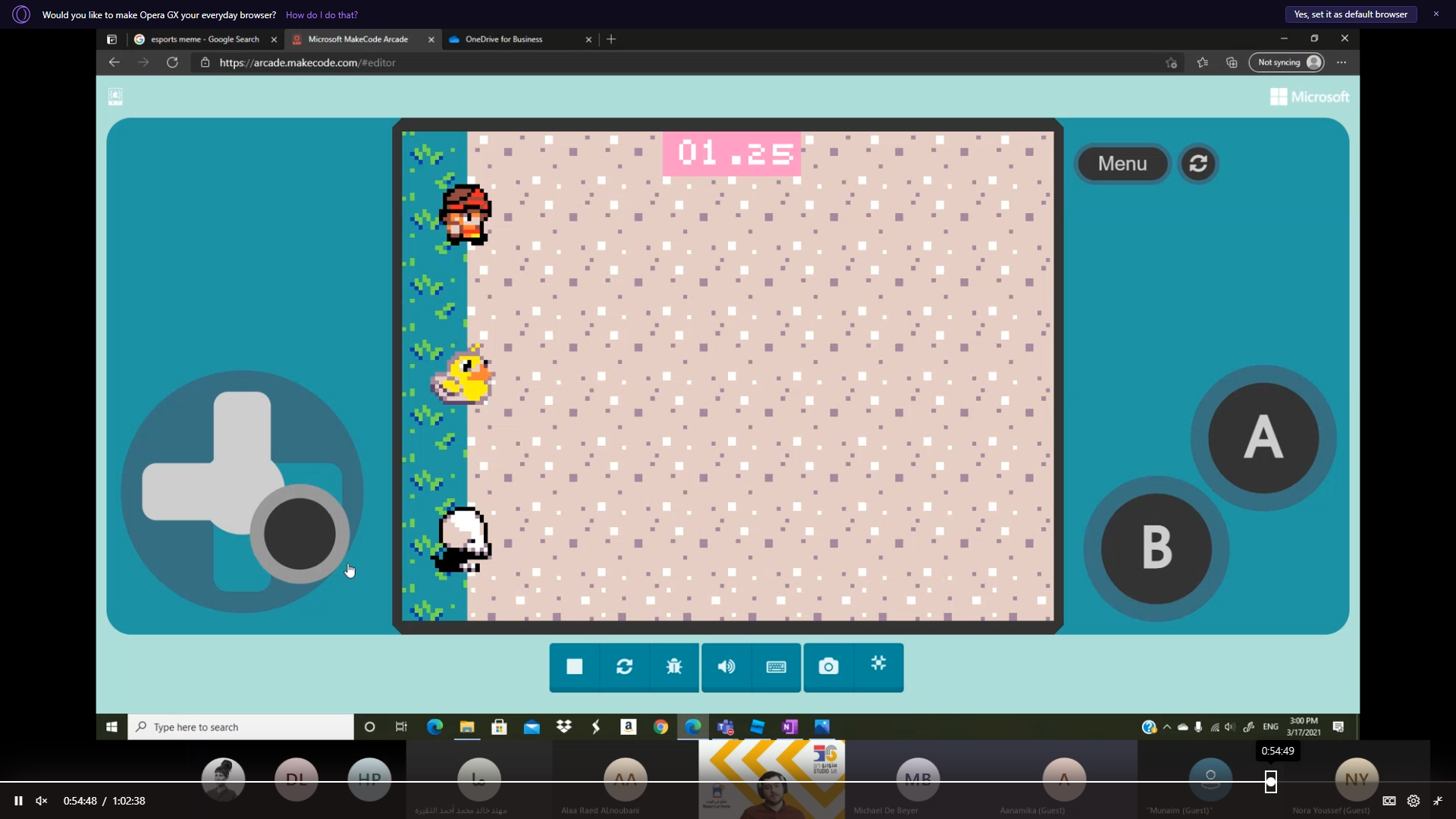Open the MakeCode Arcade logo icon

click(115, 96)
